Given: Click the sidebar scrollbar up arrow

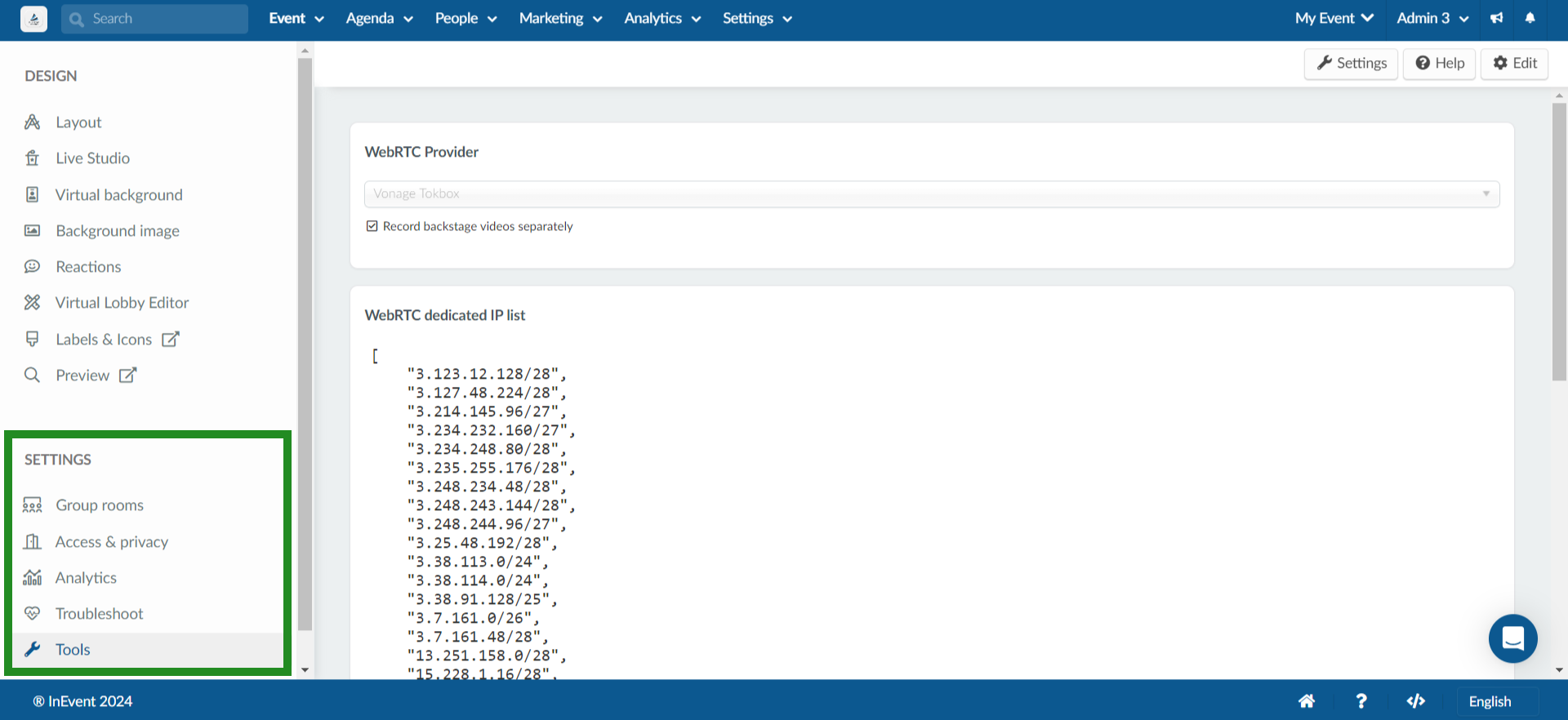Looking at the screenshot, I should point(305,51).
